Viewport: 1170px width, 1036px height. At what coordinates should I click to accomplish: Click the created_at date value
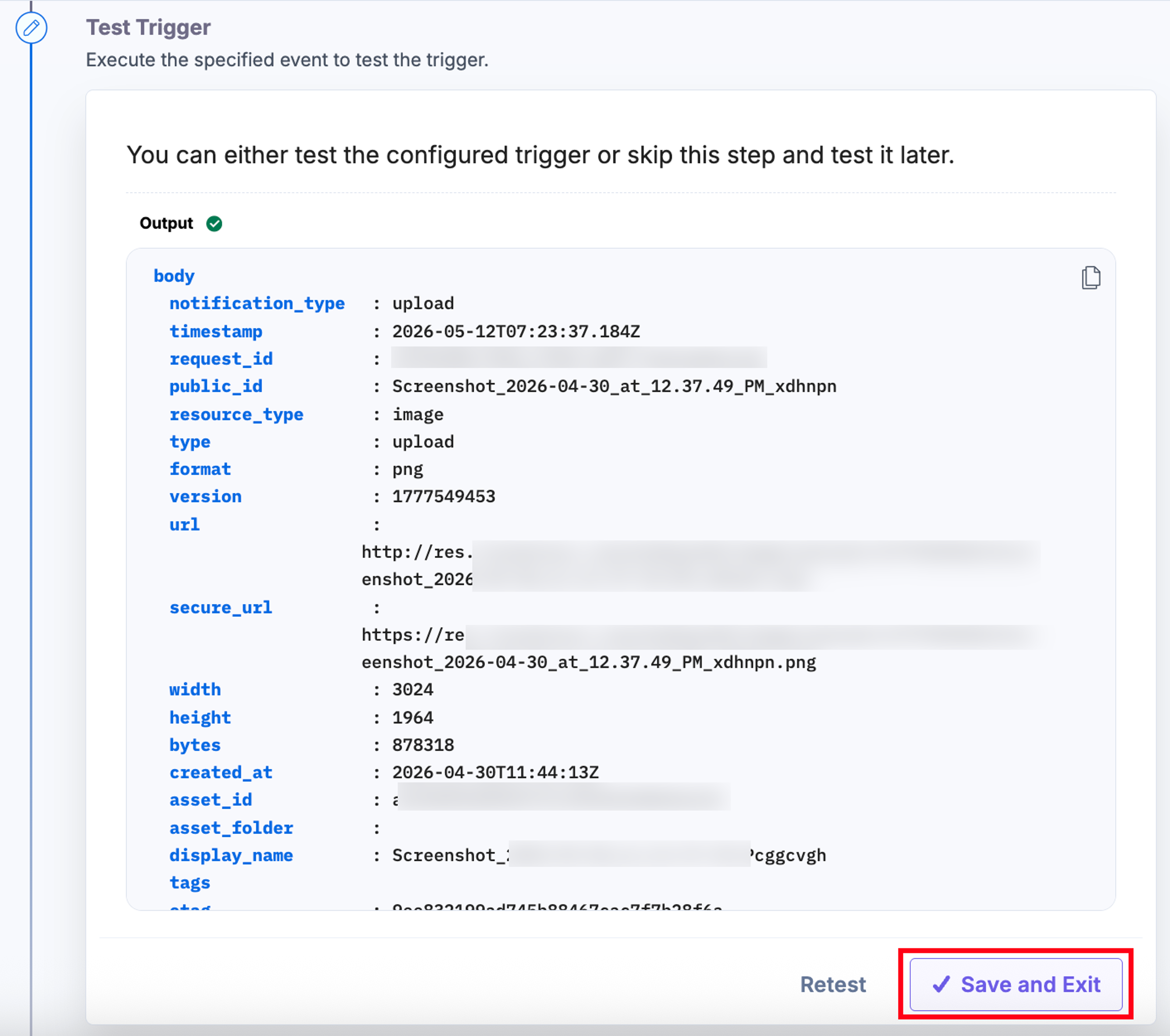pyautogui.click(x=495, y=773)
